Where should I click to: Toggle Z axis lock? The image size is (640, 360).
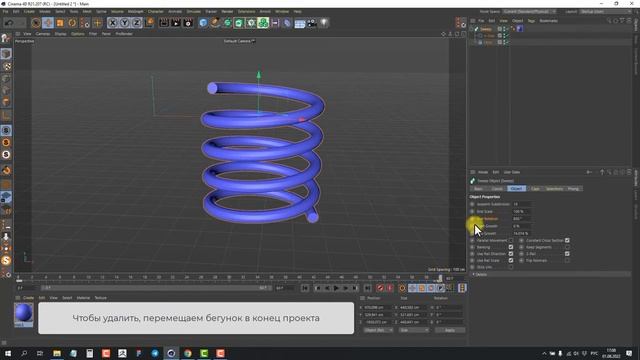[x=136, y=23]
